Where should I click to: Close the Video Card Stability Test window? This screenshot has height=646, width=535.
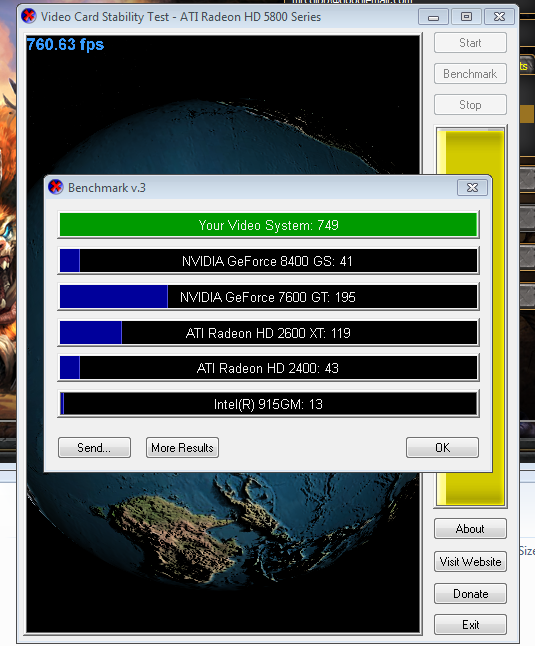pyautogui.click(x=500, y=17)
